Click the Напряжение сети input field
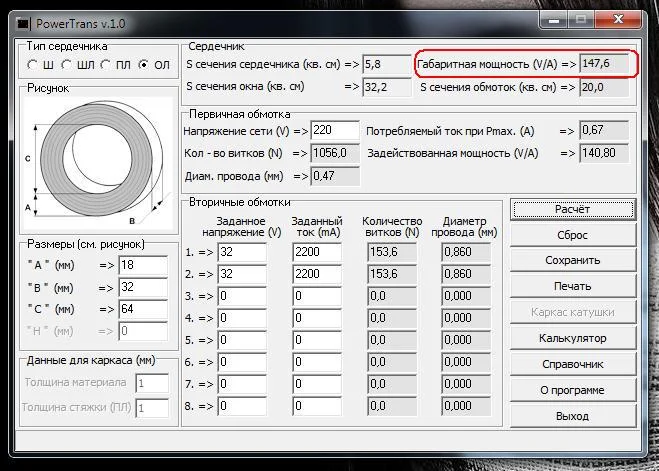The height and width of the screenshot is (471, 659). 335,131
